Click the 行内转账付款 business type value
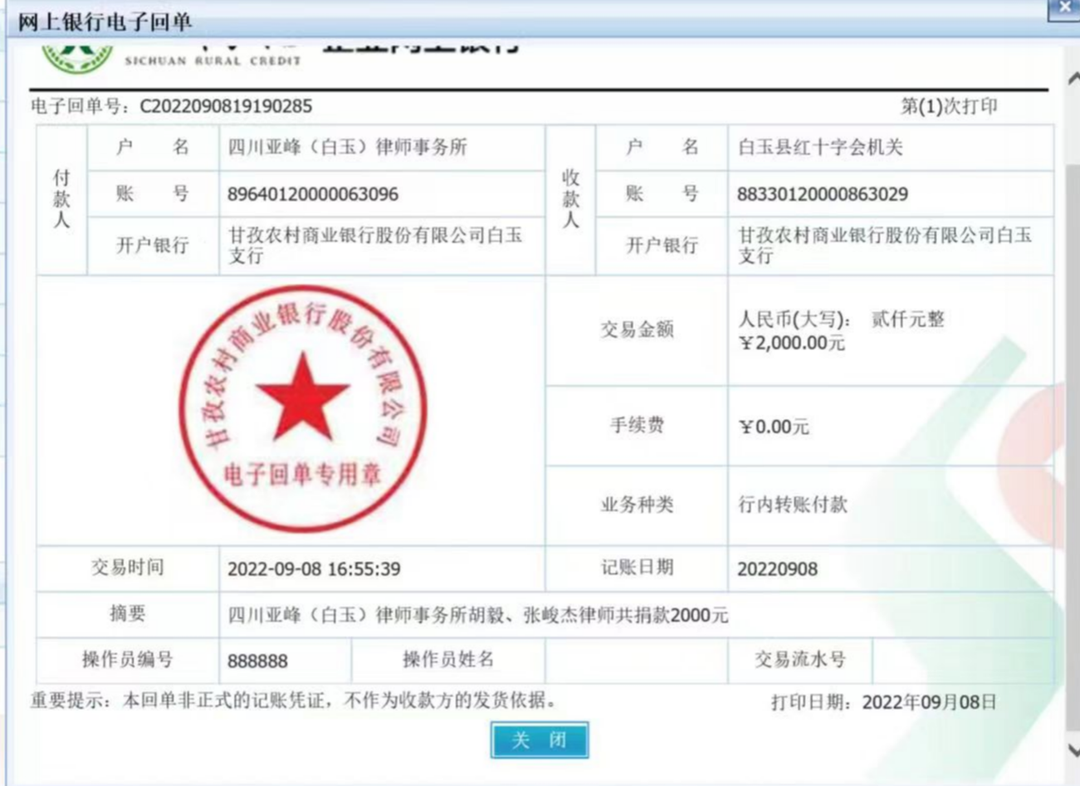 (x=792, y=504)
